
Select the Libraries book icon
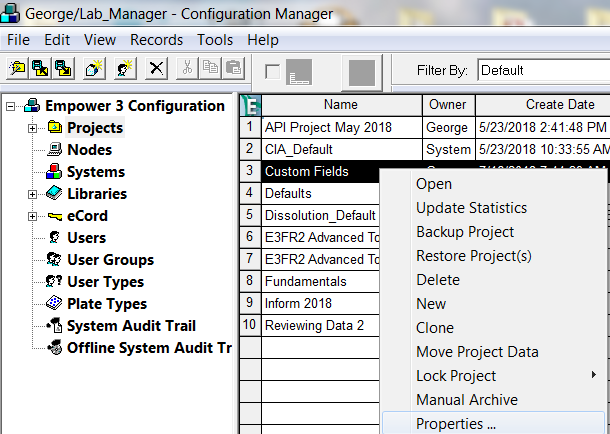tap(54, 193)
